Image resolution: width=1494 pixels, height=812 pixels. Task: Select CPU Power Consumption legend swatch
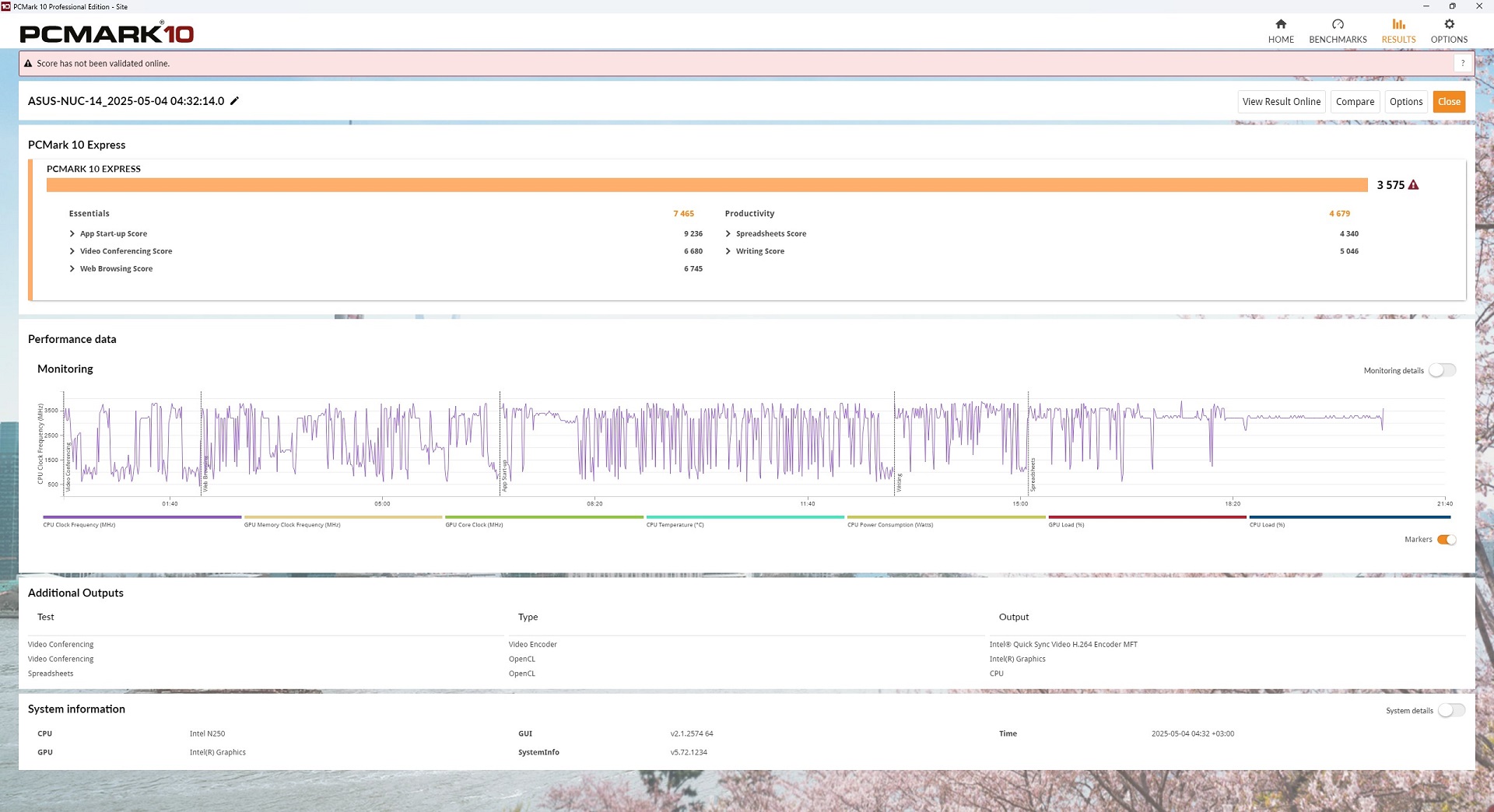click(946, 517)
